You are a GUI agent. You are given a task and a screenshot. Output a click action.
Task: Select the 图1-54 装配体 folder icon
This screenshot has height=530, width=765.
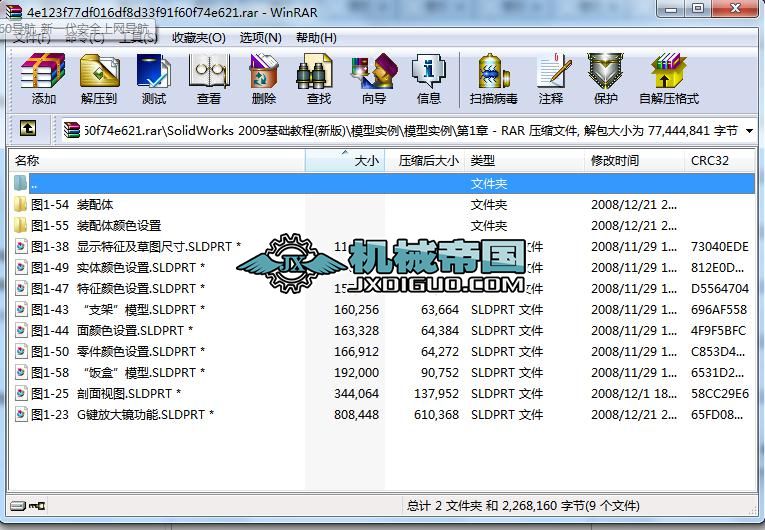click(x=20, y=204)
